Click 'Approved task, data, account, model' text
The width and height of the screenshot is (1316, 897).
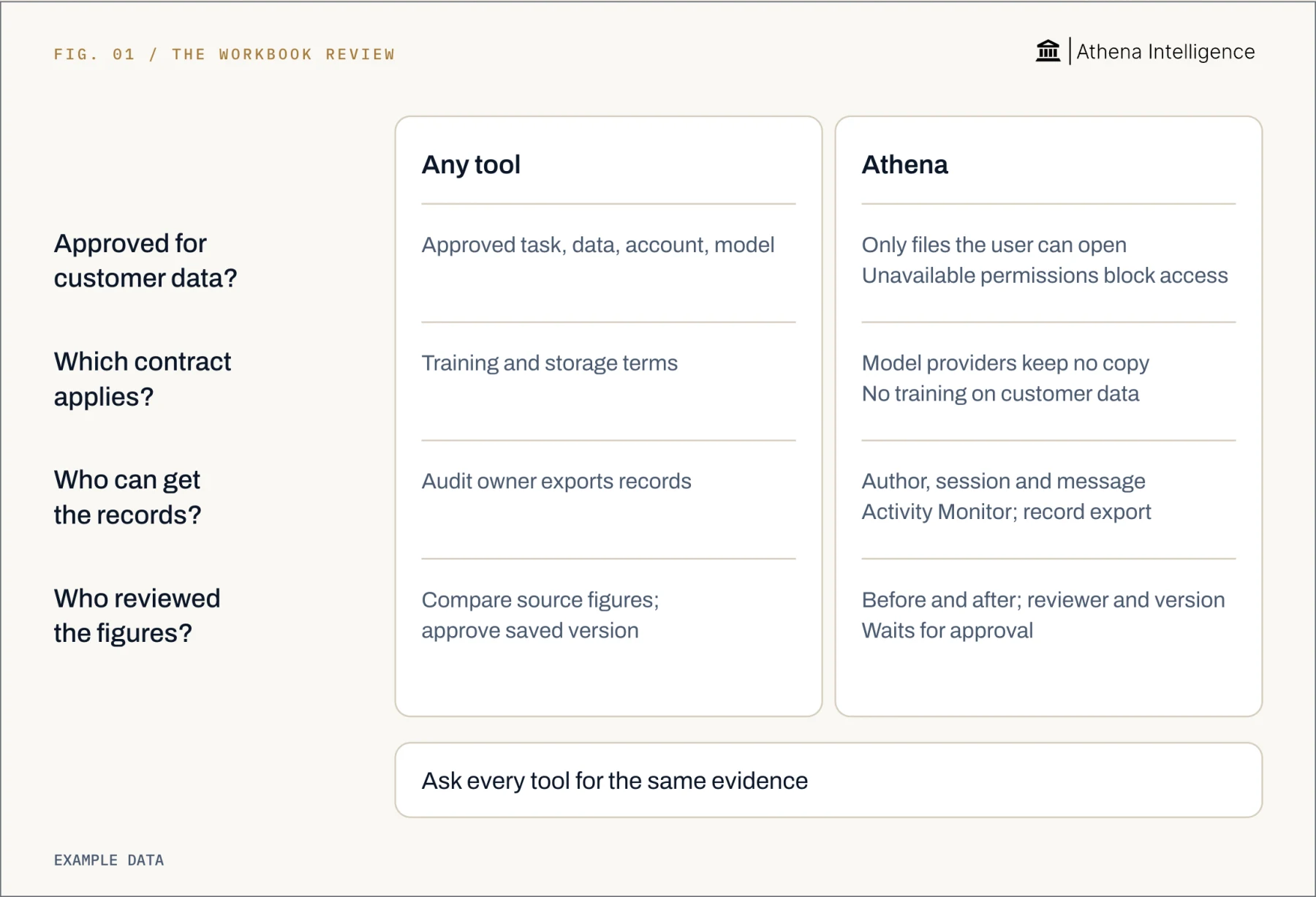point(598,245)
